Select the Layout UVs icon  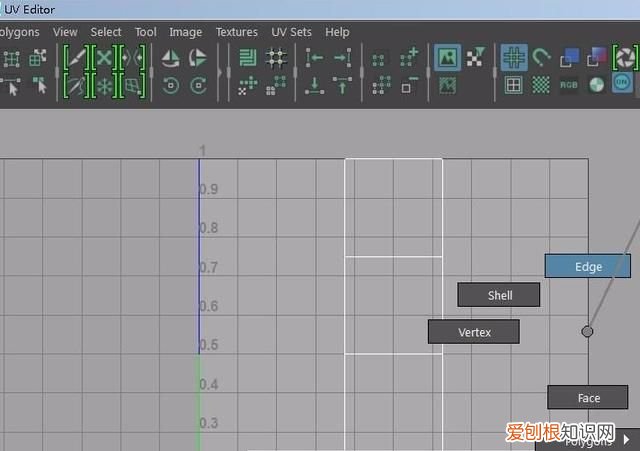248,58
